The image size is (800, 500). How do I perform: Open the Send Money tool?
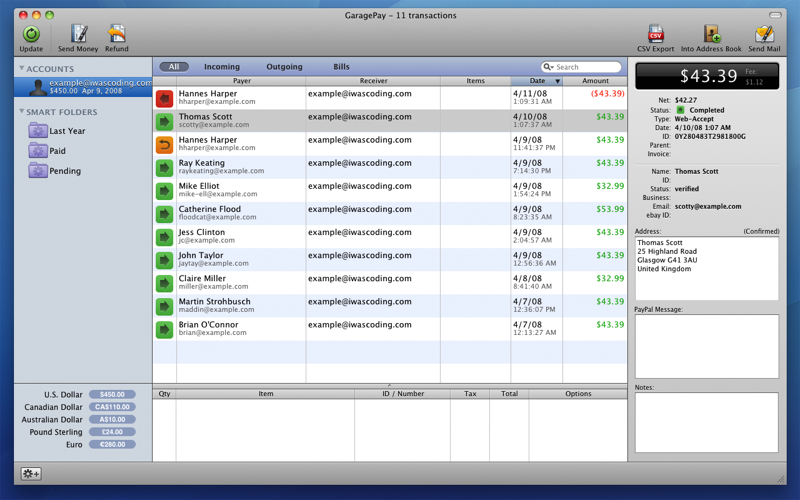(78, 35)
